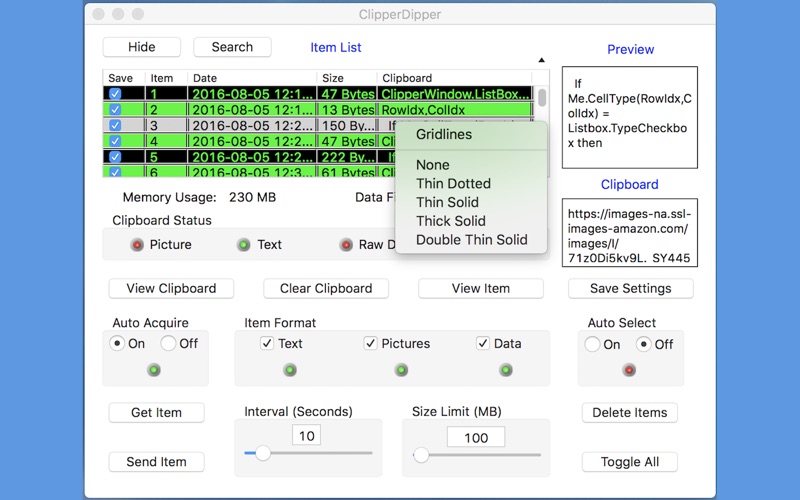Click the Auto Acquire green indicator light
The image size is (800, 500).
[154, 370]
